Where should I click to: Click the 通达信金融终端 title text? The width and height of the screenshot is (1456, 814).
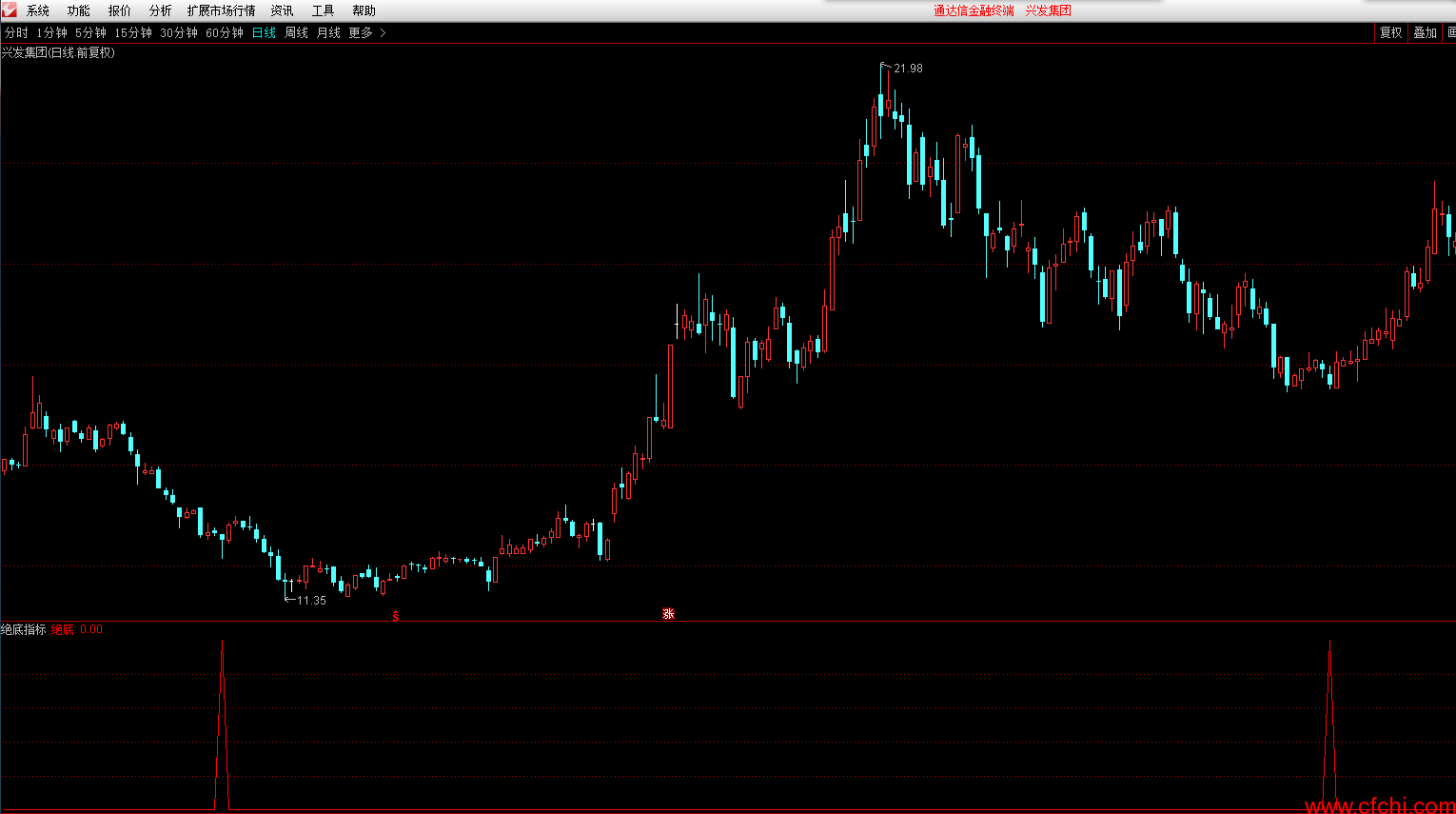point(974,10)
